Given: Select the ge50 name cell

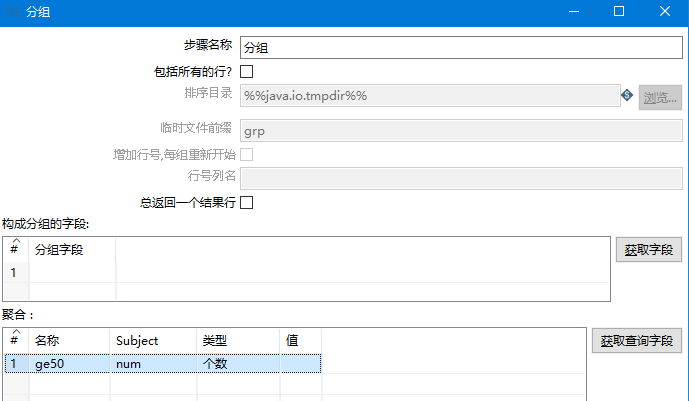Looking at the screenshot, I should point(69,364).
